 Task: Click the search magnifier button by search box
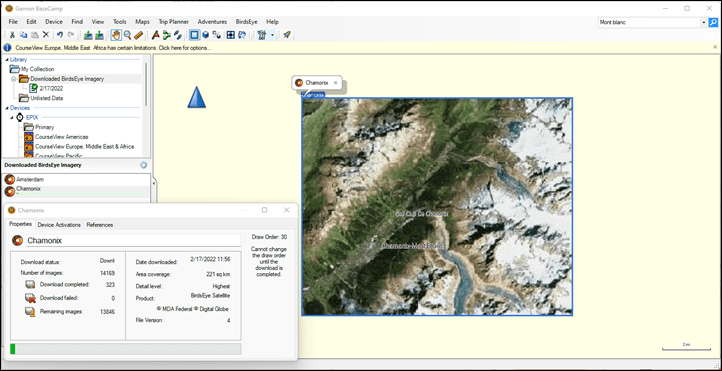point(713,22)
